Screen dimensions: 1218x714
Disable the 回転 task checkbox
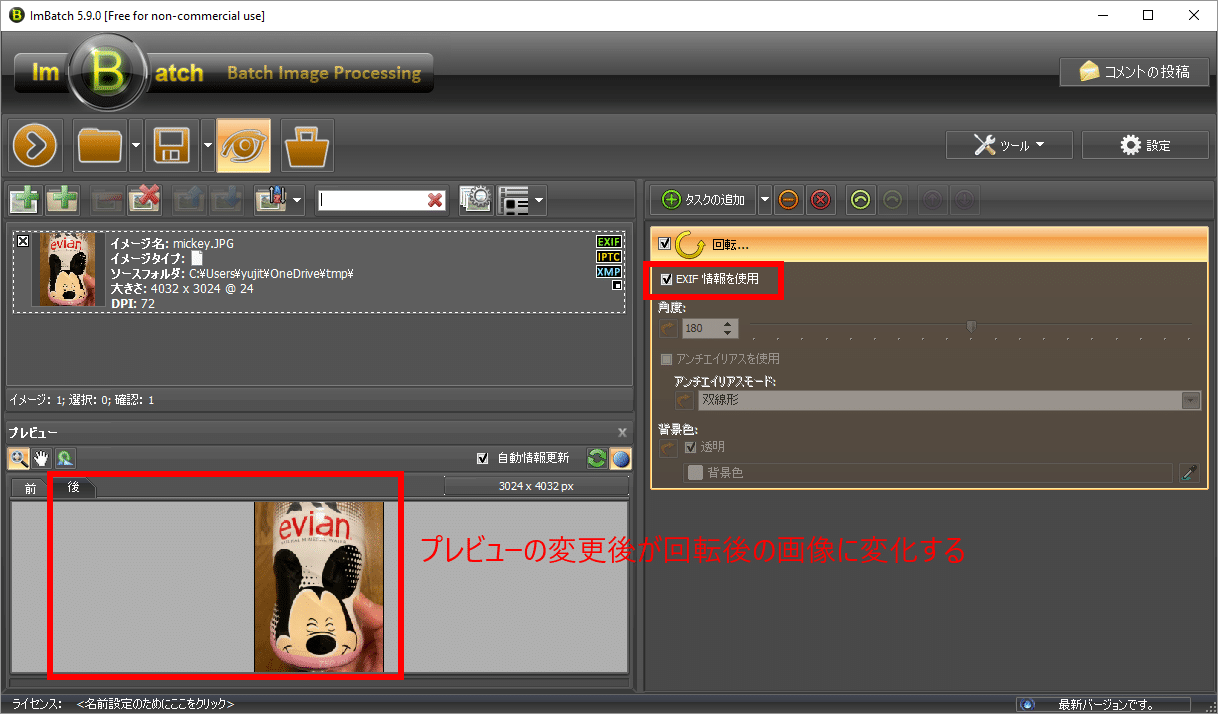664,241
